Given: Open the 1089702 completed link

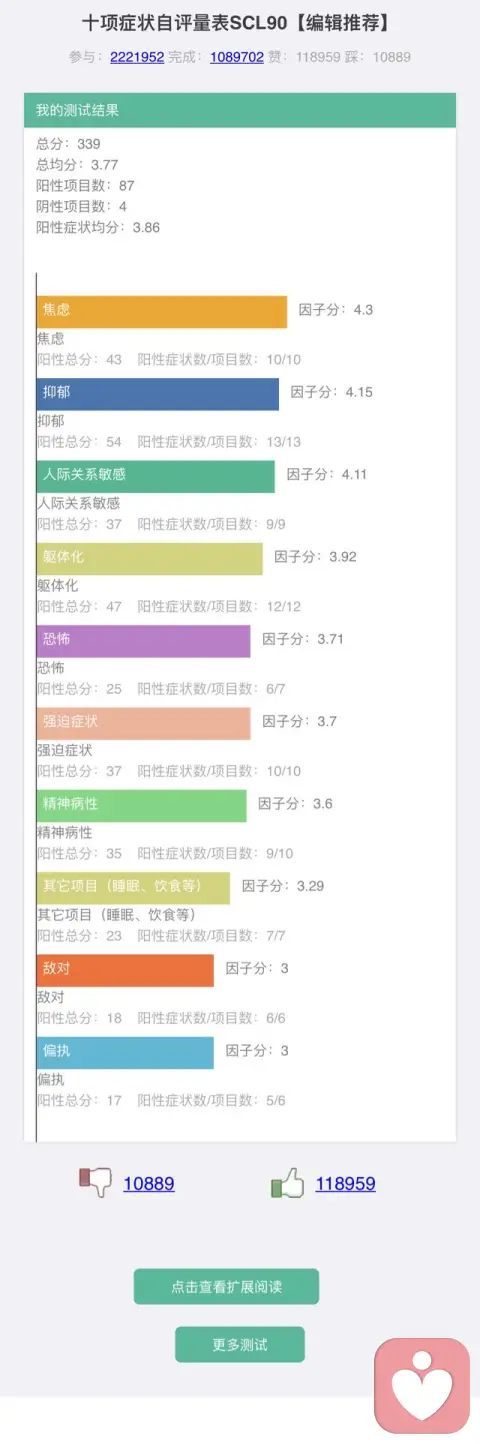Looking at the screenshot, I should coord(237,57).
